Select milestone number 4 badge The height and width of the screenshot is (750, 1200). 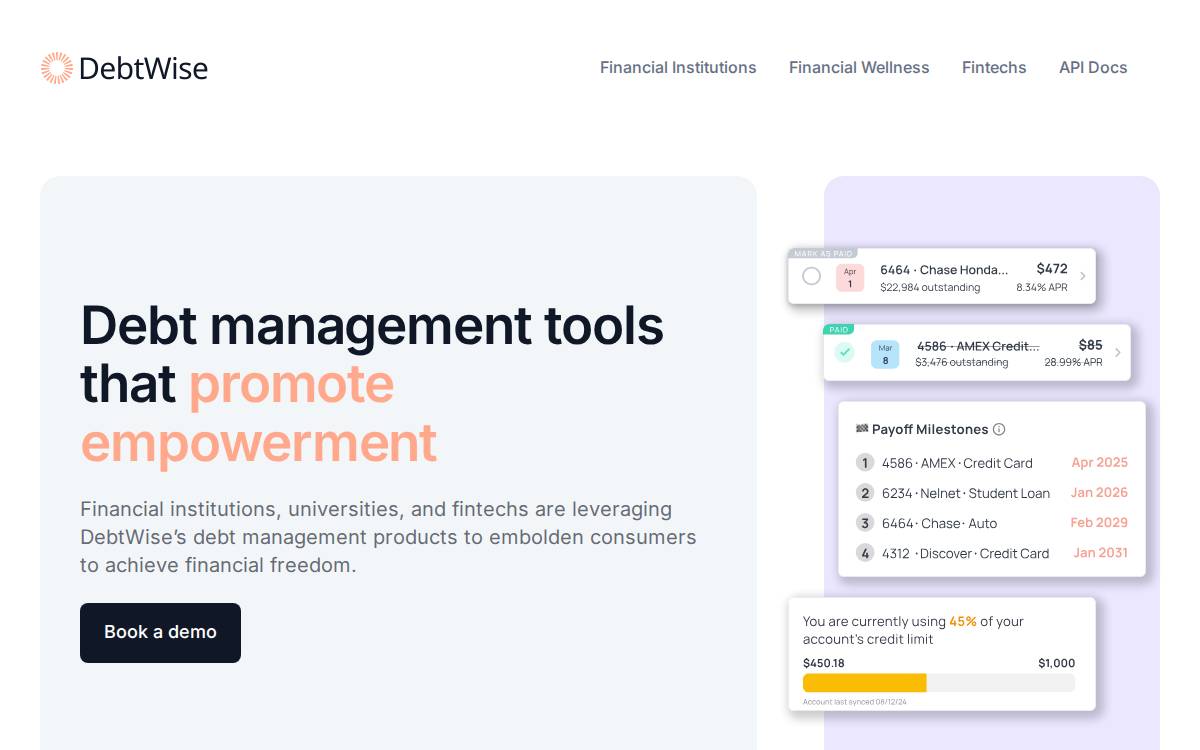click(865, 552)
